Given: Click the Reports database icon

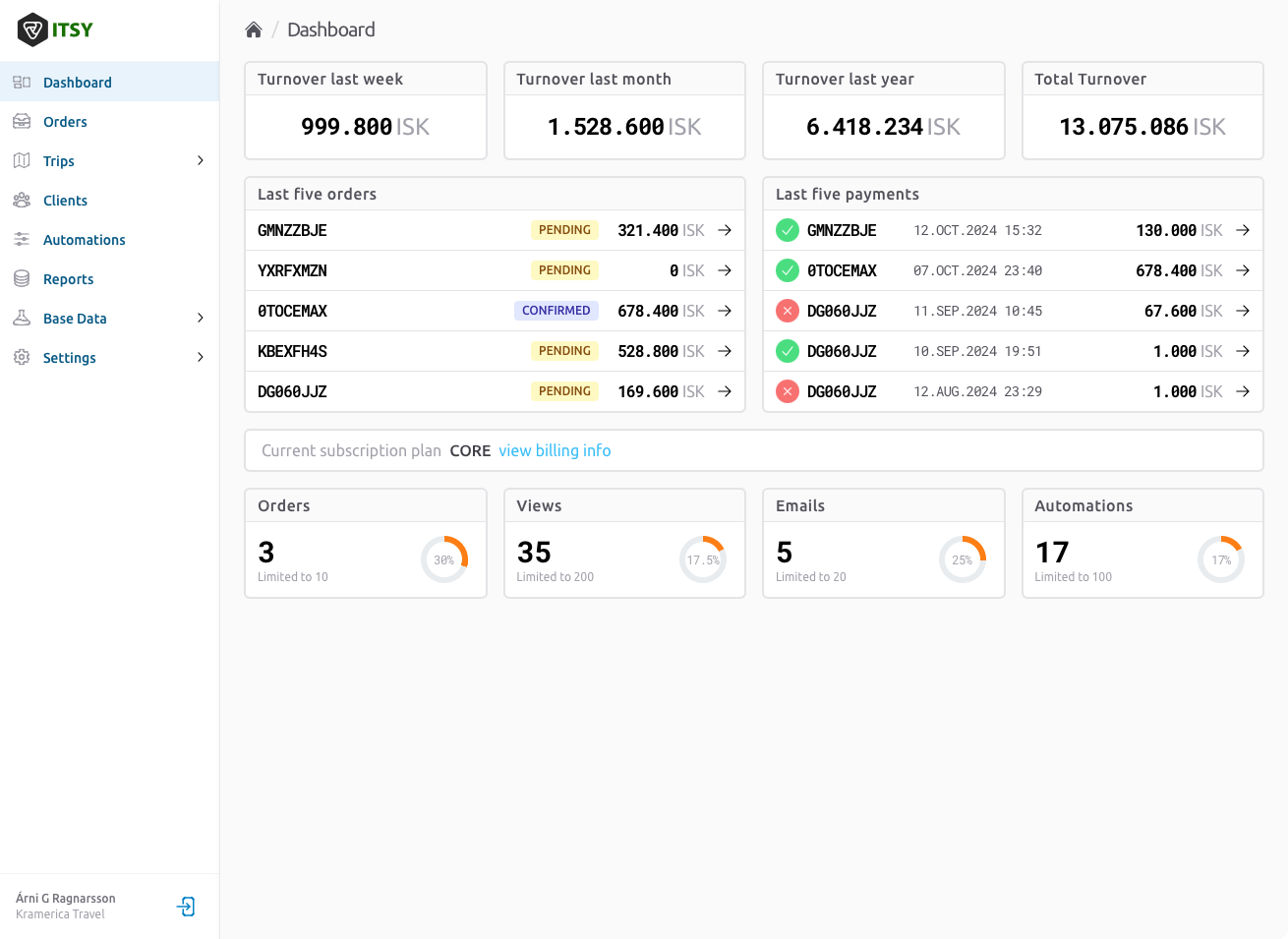Looking at the screenshot, I should [x=22, y=278].
